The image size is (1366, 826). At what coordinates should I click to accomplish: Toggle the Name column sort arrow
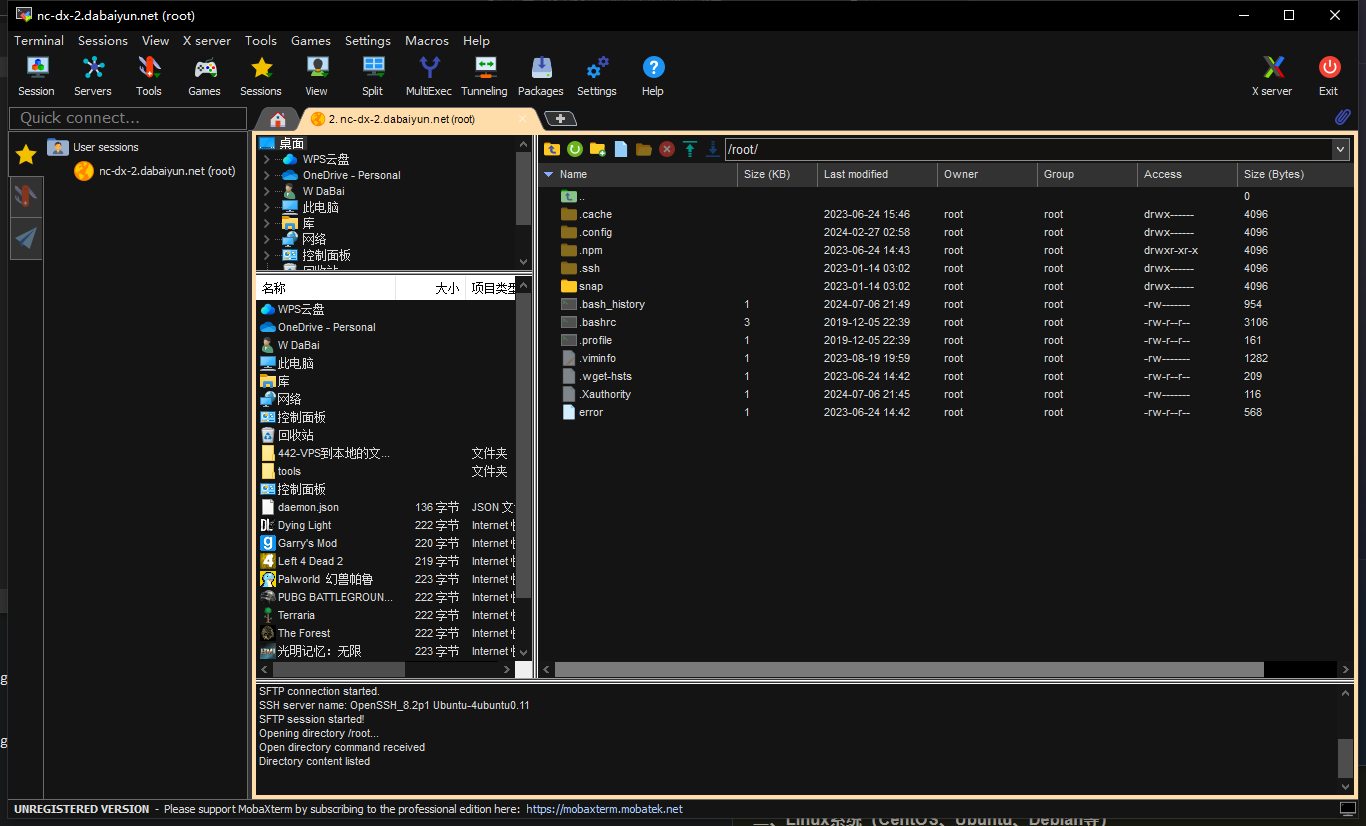[x=548, y=174]
